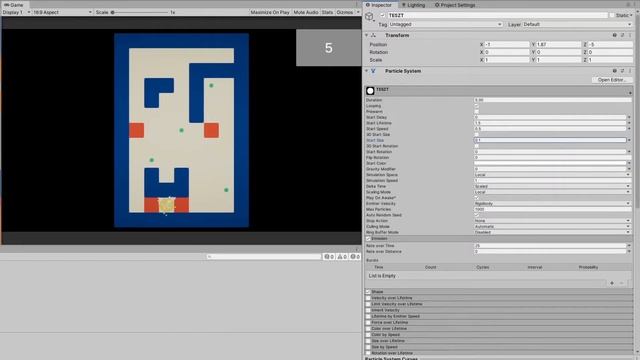Click the console warning count icon
The width and height of the screenshot is (640, 360).
pyautogui.click(x=342, y=257)
